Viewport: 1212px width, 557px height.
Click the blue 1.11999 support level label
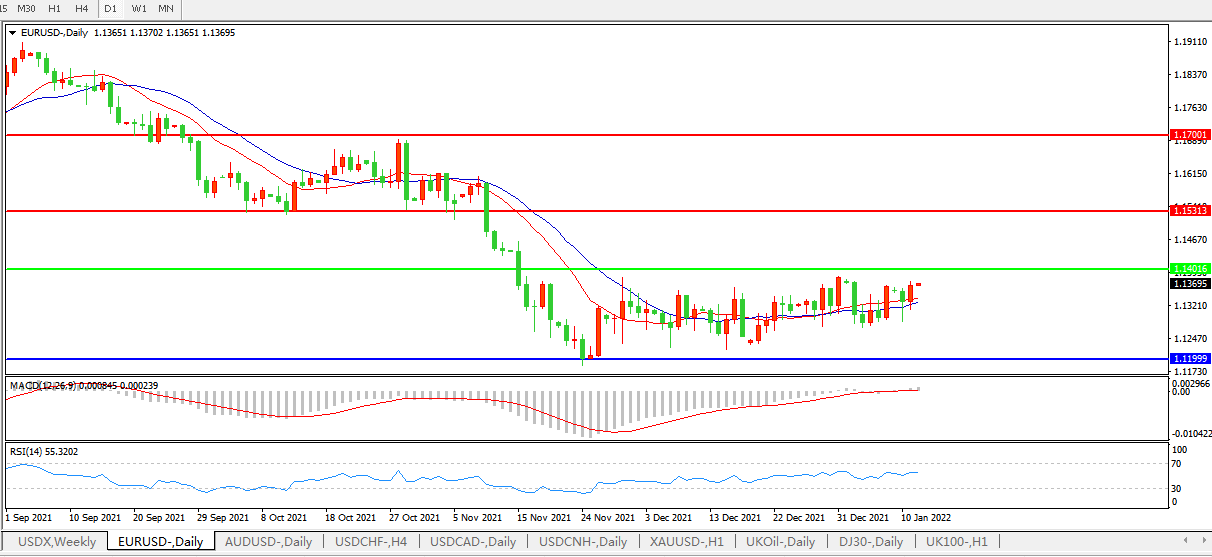click(x=1189, y=358)
